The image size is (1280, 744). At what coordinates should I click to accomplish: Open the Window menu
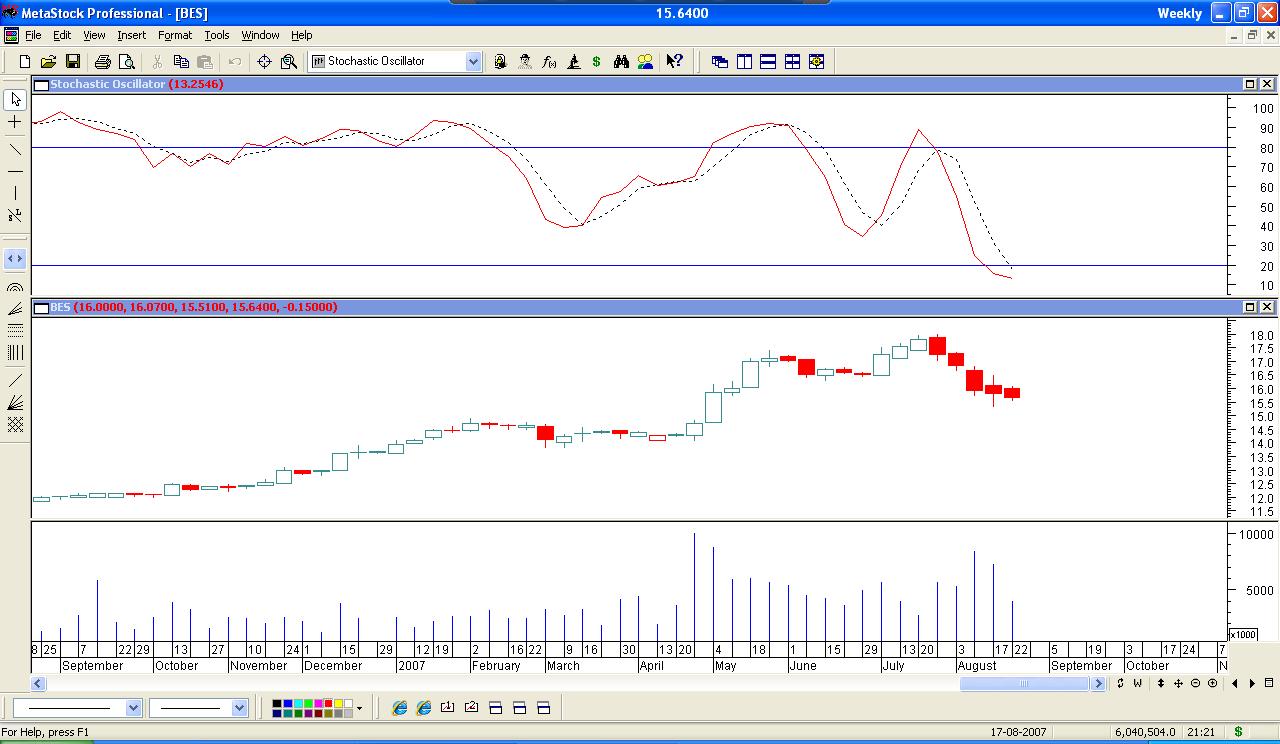pos(260,35)
